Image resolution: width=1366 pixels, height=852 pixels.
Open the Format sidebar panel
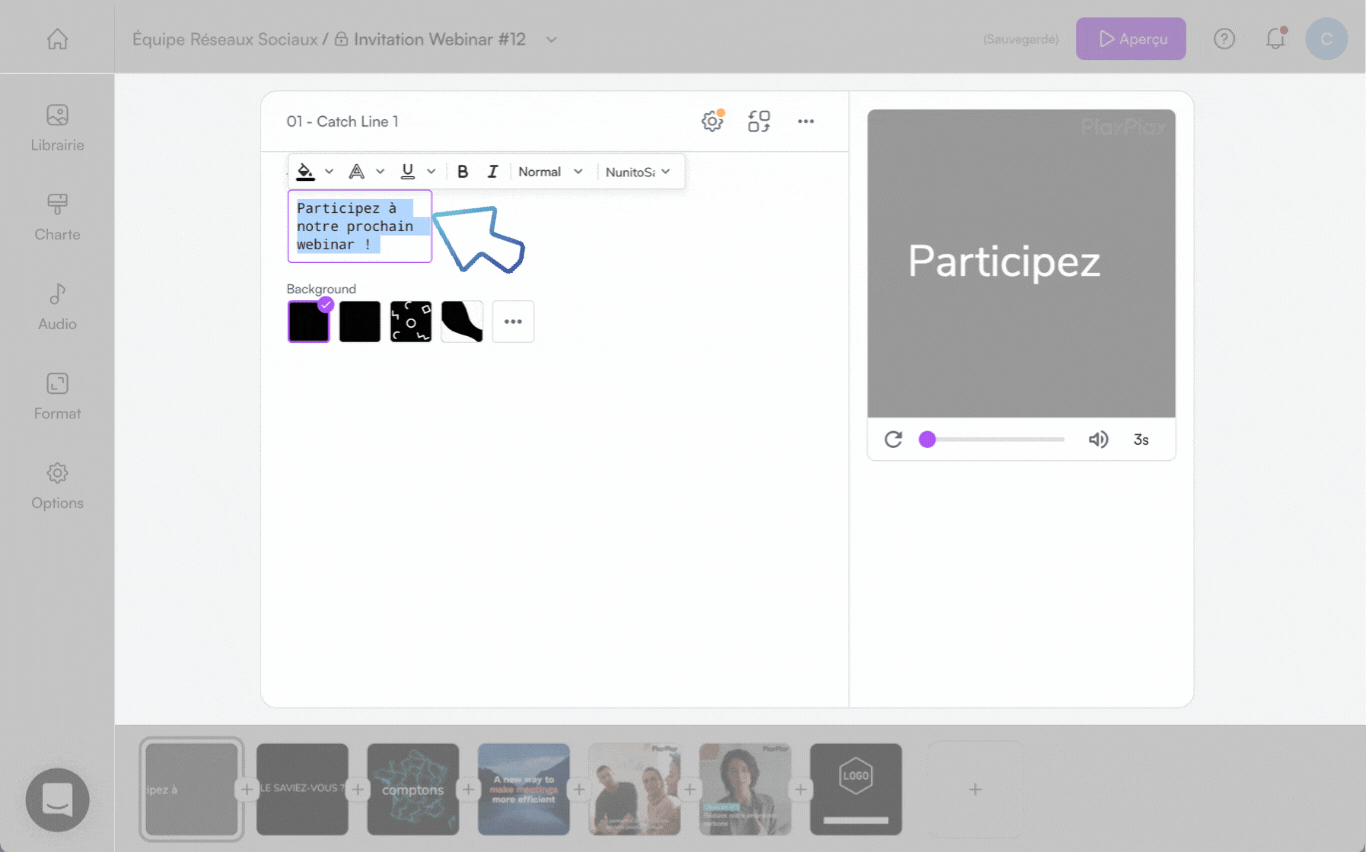[x=57, y=397]
